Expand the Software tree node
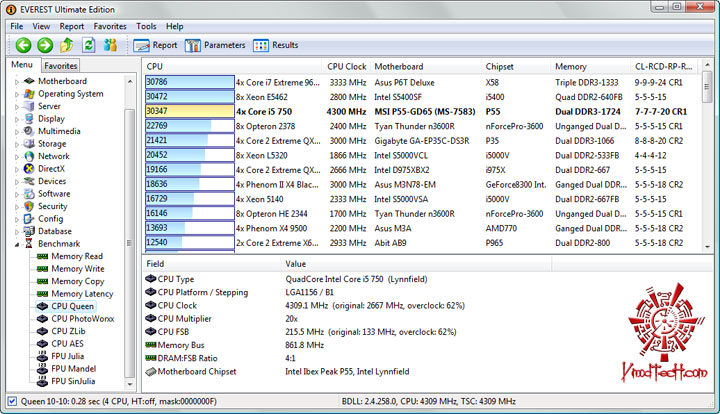Image resolution: width=720 pixels, height=414 pixels. [17, 194]
